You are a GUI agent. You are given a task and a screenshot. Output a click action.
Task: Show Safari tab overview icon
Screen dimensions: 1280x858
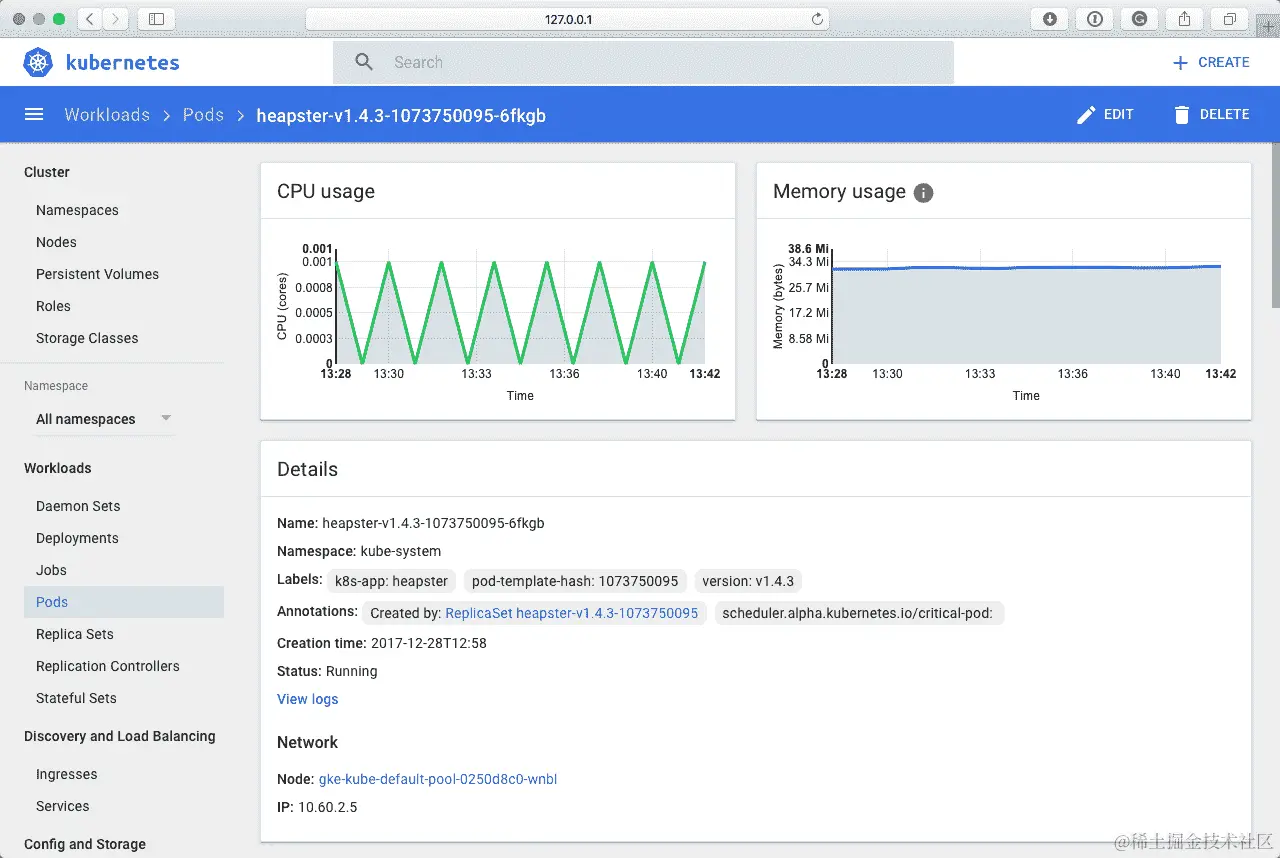[1229, 19]
